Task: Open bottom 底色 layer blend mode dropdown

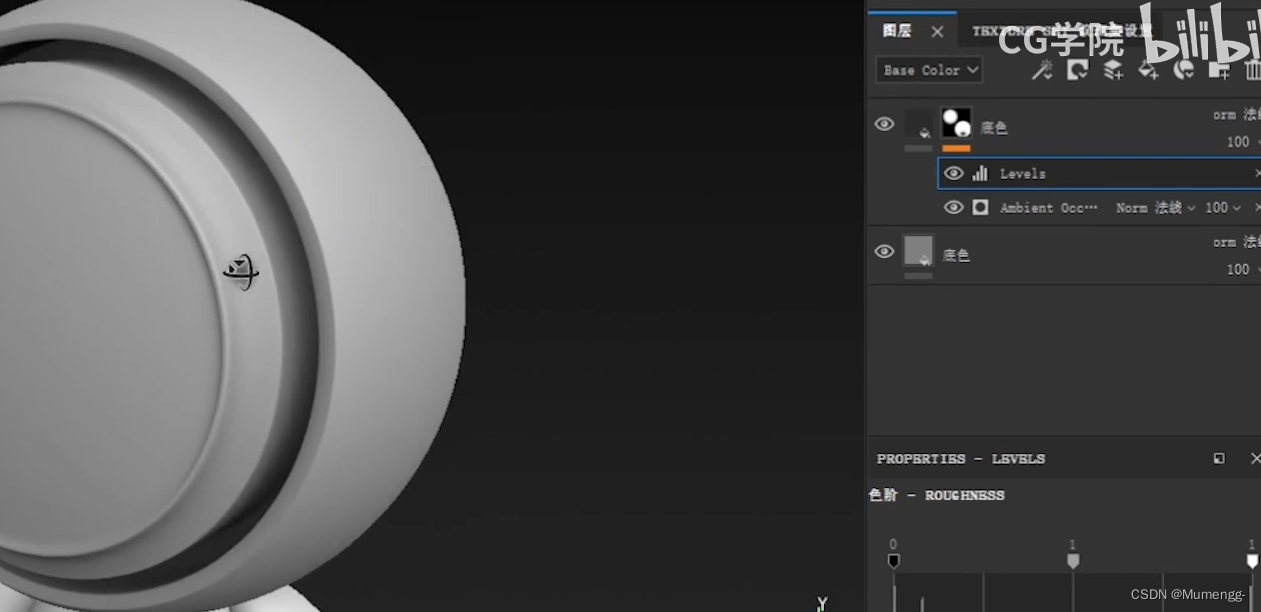Action: [1237, 242]
